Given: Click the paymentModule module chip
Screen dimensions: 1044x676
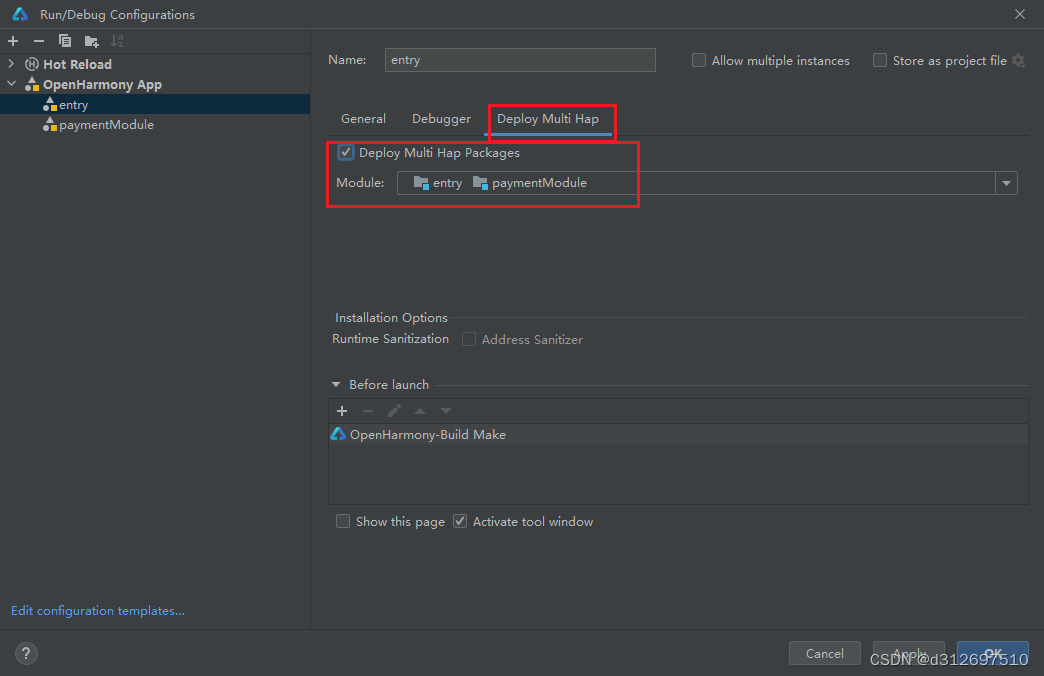Looking at the screenshot, I should [529, 182].
